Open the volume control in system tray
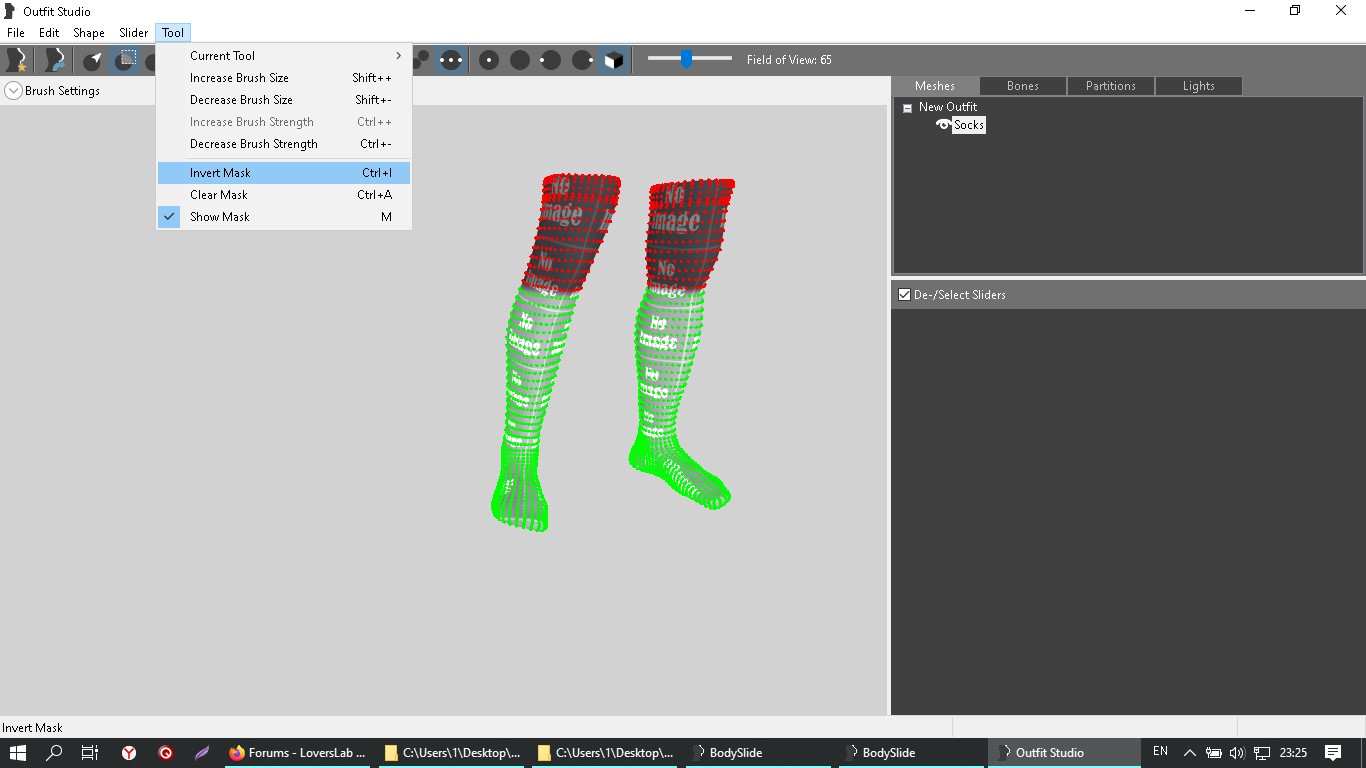This screenshot has height=768, width=1366. (x=1237, y=753)
